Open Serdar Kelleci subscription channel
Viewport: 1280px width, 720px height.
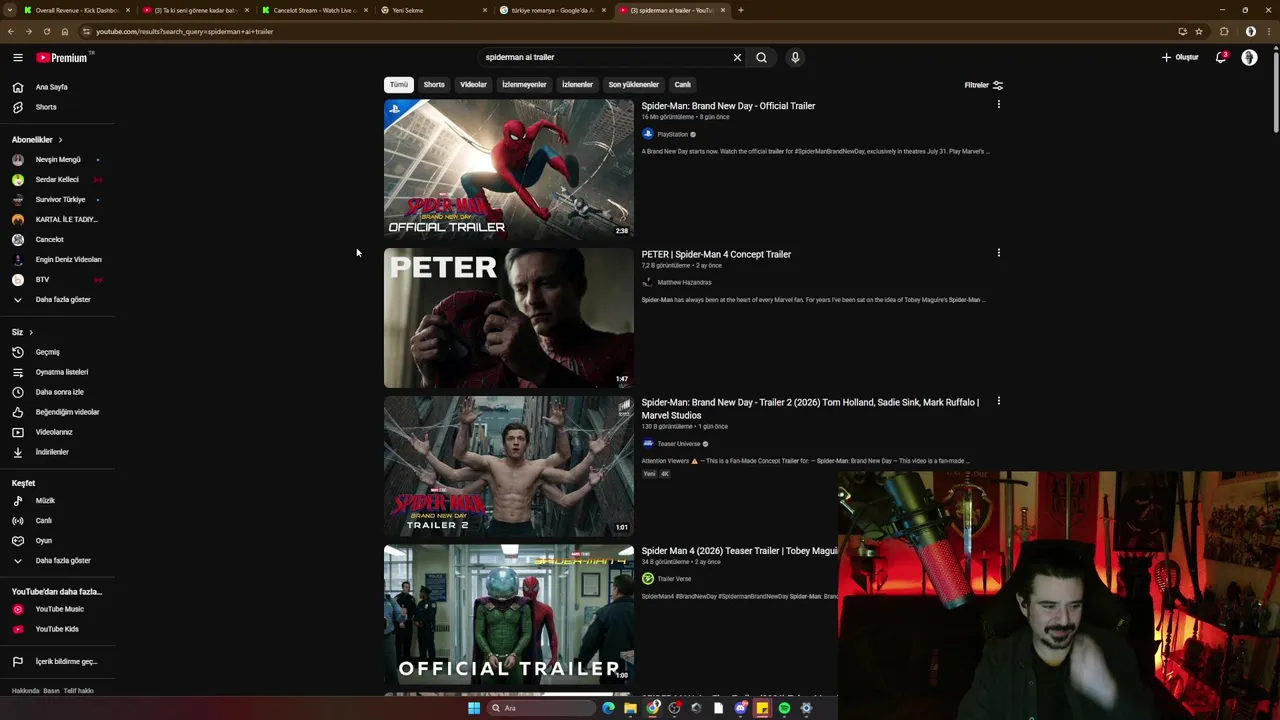56,179
